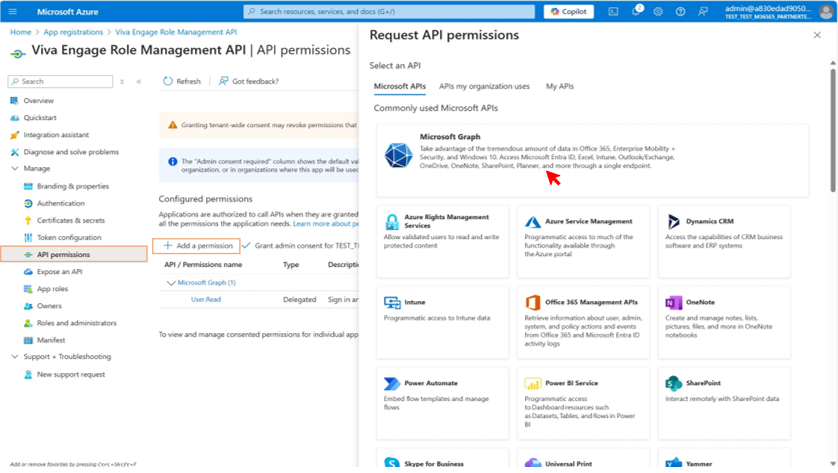
Task: Select the Microsoft Graph API card
Action: click(x=592, y=160)
